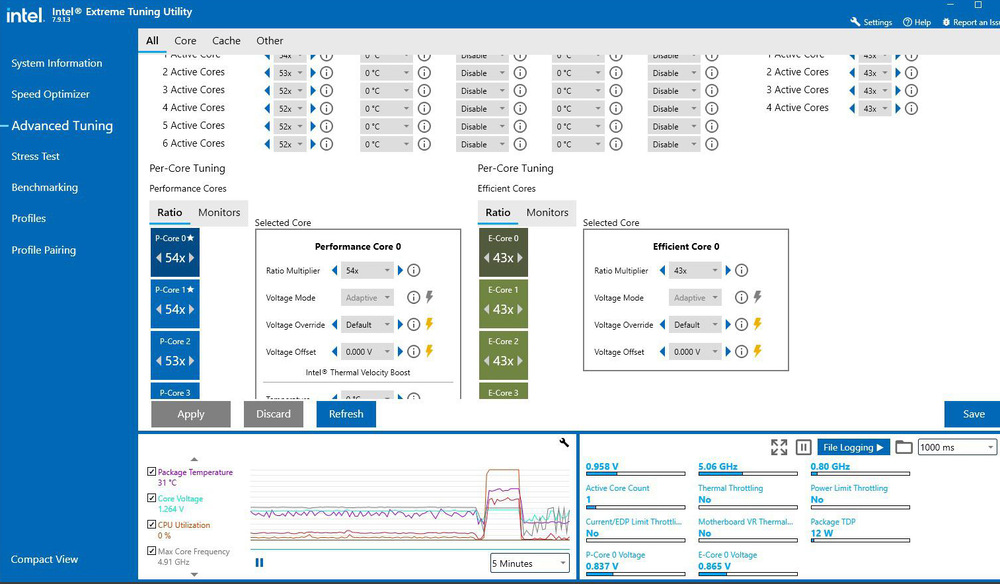
Task: Open the Performance Core 0 Voltage Offset dropdown
Action: [367, 351]
